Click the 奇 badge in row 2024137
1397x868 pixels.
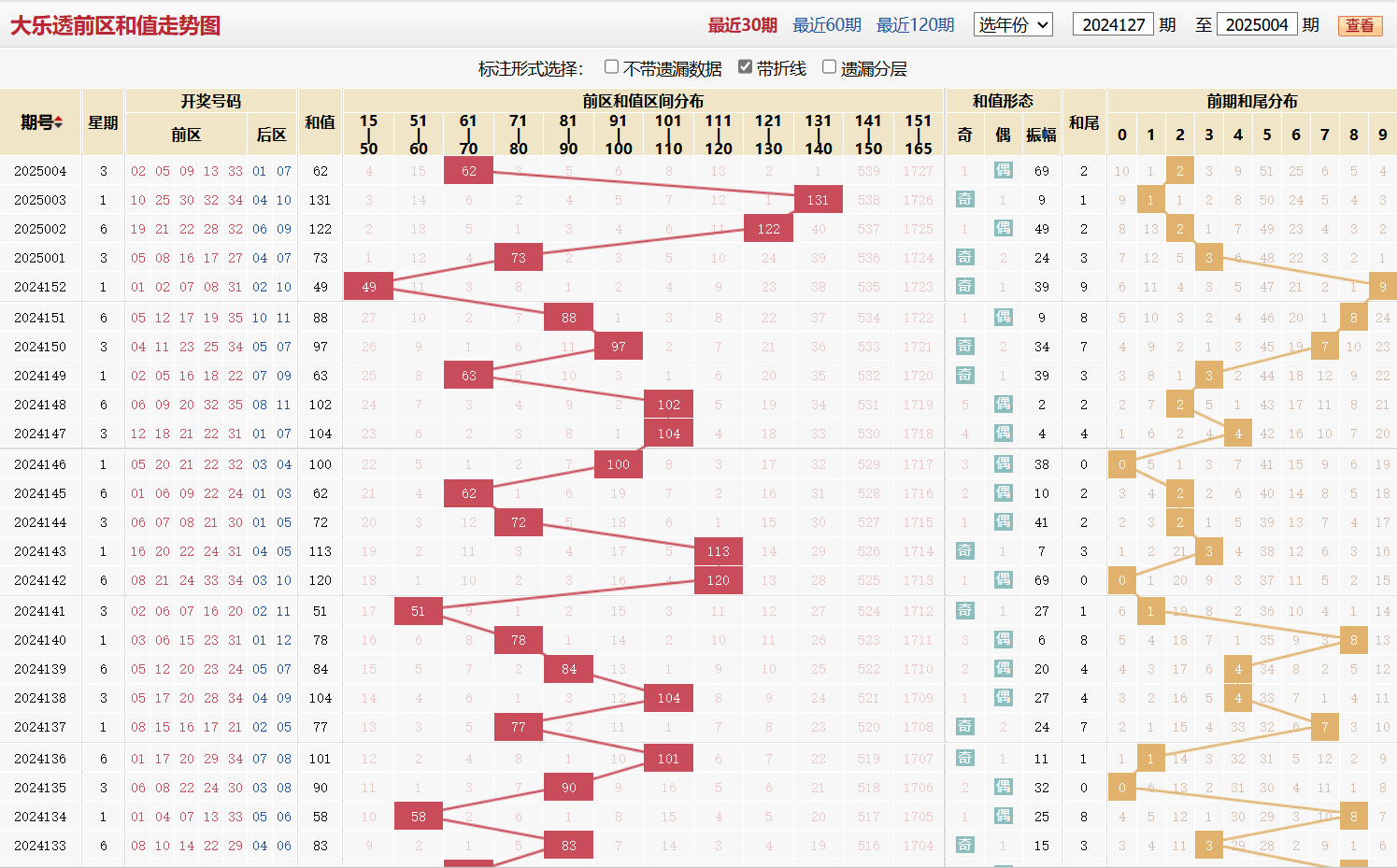point(964,727)
